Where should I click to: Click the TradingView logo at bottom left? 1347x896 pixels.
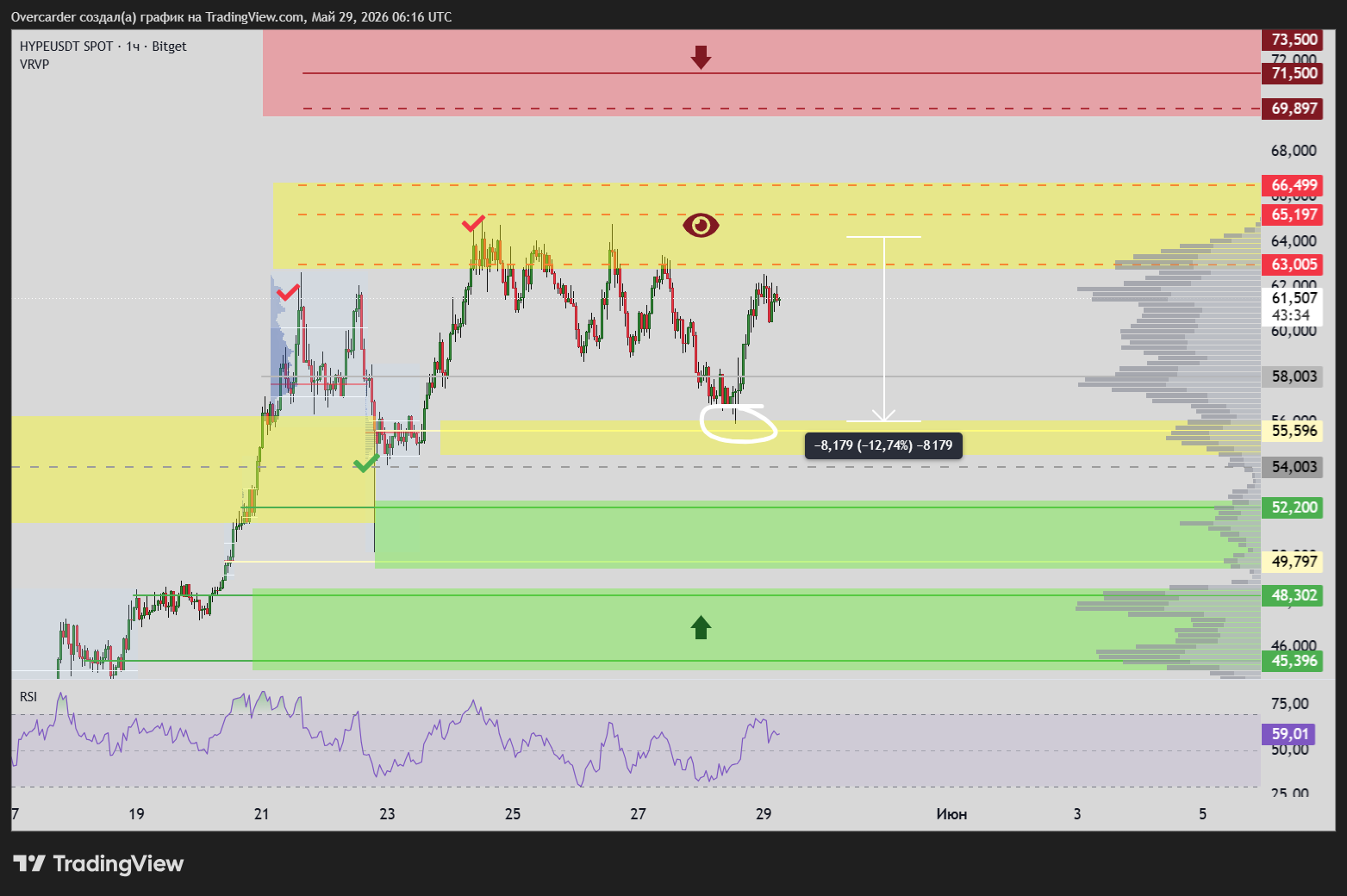click(98, 863)
